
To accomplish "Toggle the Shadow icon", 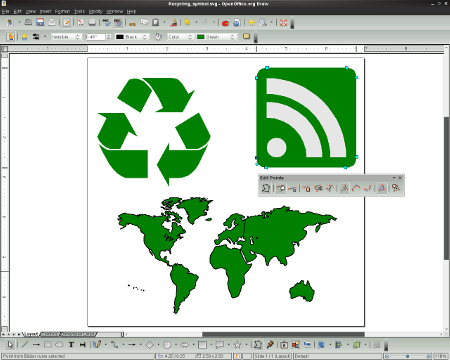I will pyautogui.click(x=246, y=36).
